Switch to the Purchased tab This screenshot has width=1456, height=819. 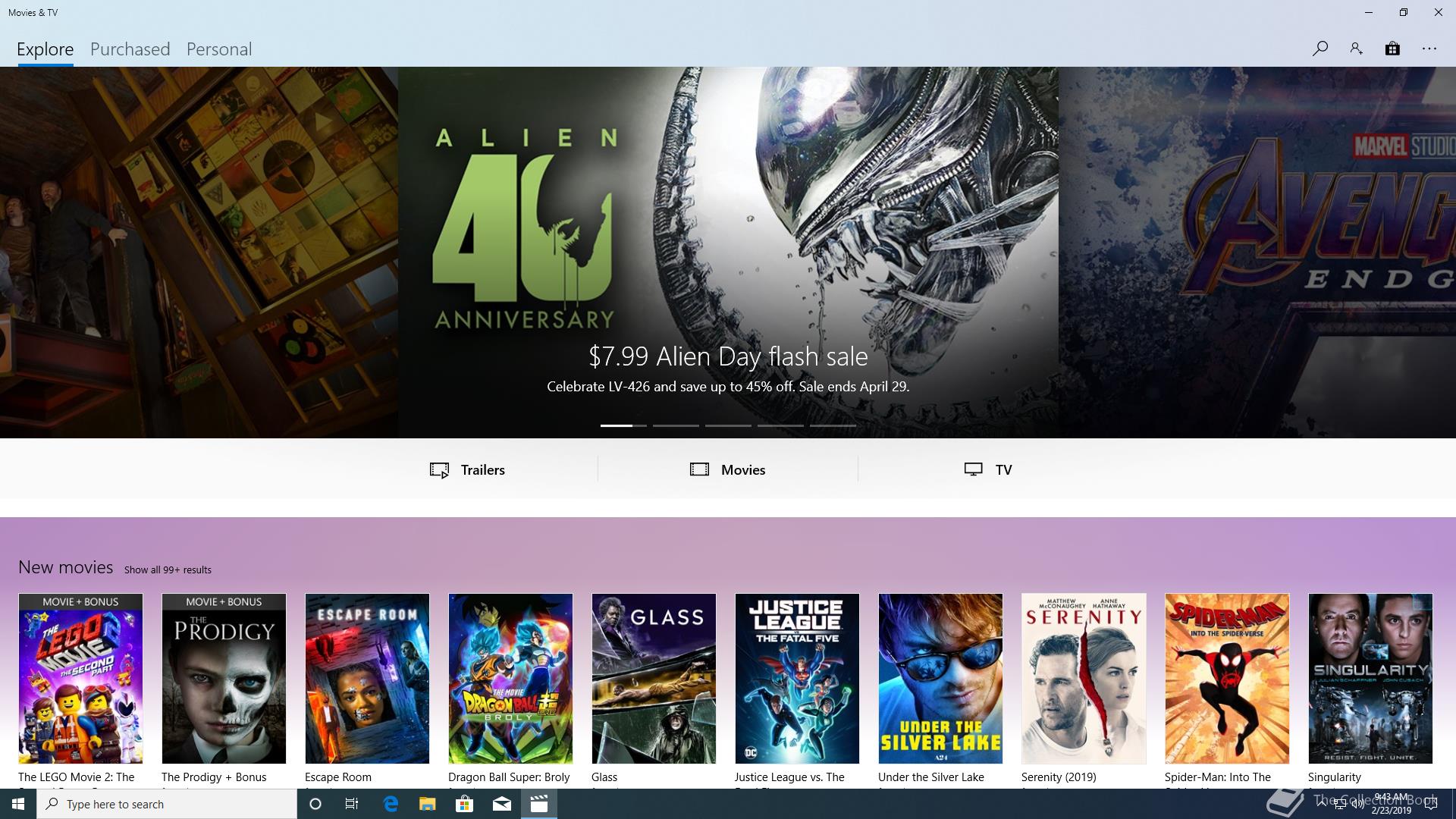130,49
